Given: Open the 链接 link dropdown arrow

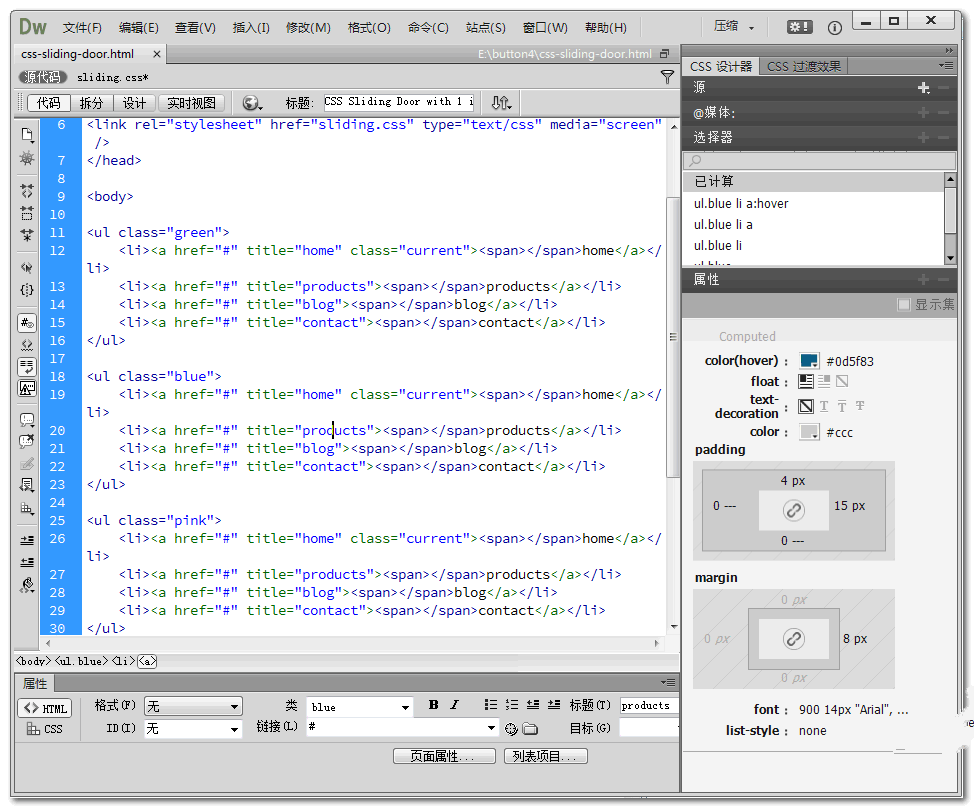Looking at the screenshot, I should 491,727.
